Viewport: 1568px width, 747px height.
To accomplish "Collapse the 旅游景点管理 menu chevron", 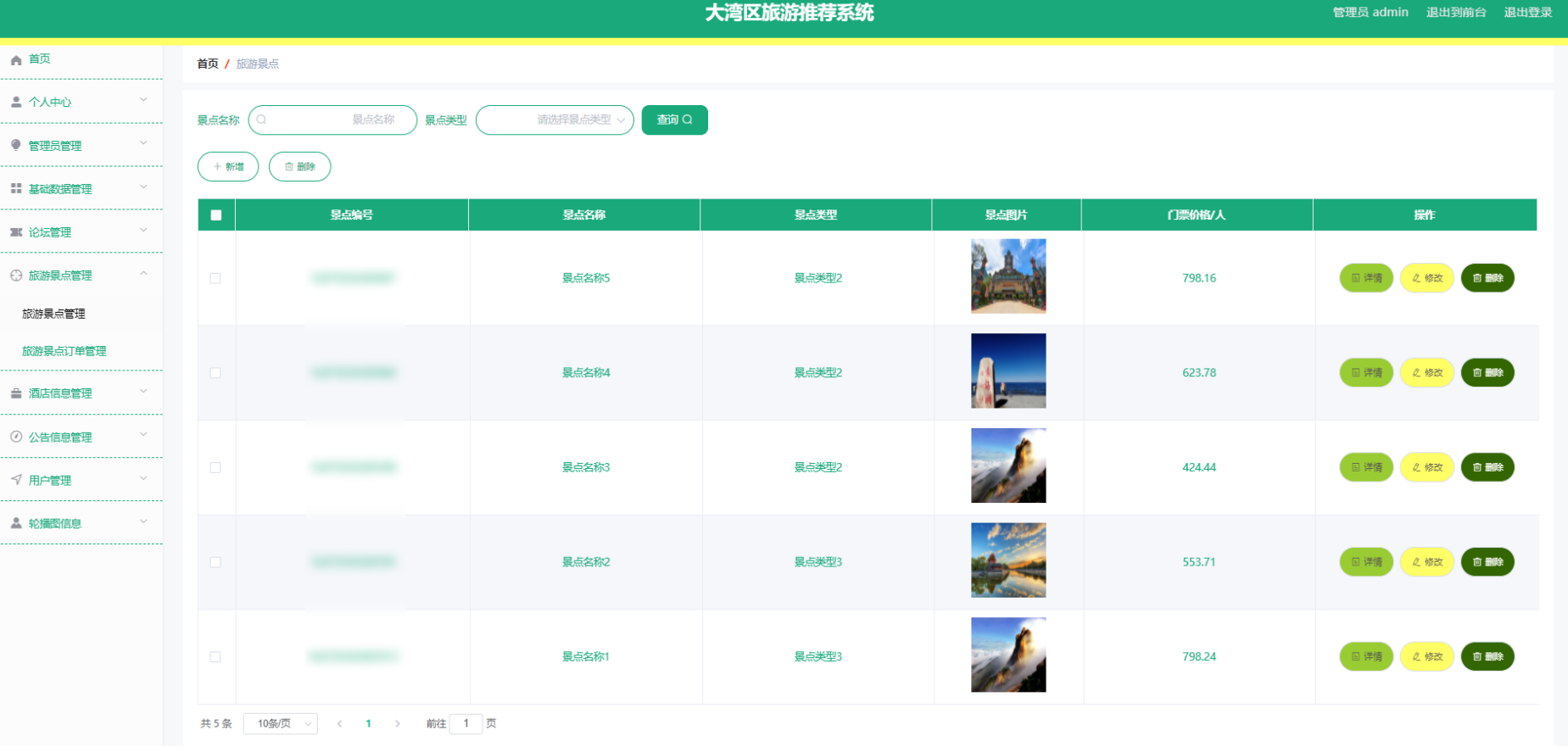I will (x=143, y=273).
